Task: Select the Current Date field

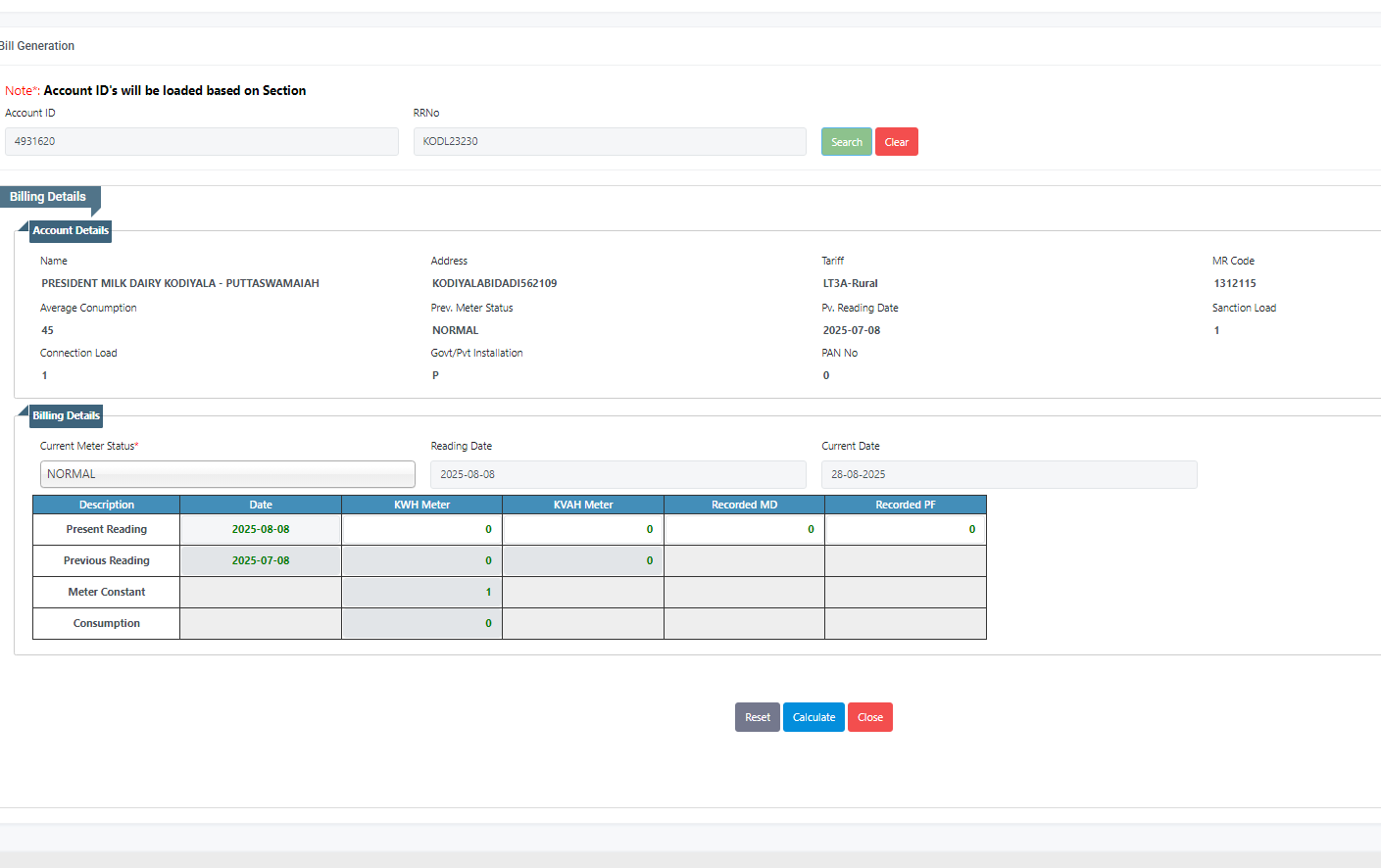Action: (1009, 474)
